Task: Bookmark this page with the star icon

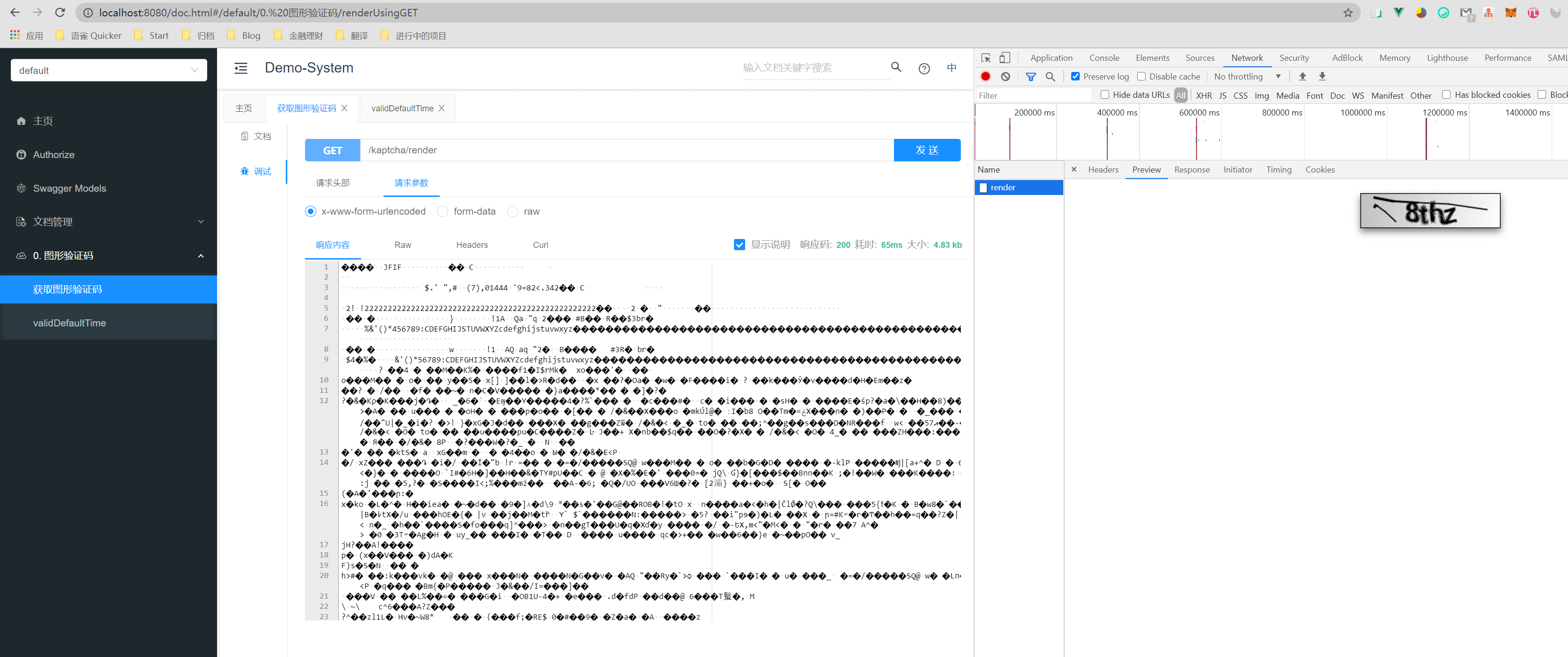Action: tap(1348, 13)
